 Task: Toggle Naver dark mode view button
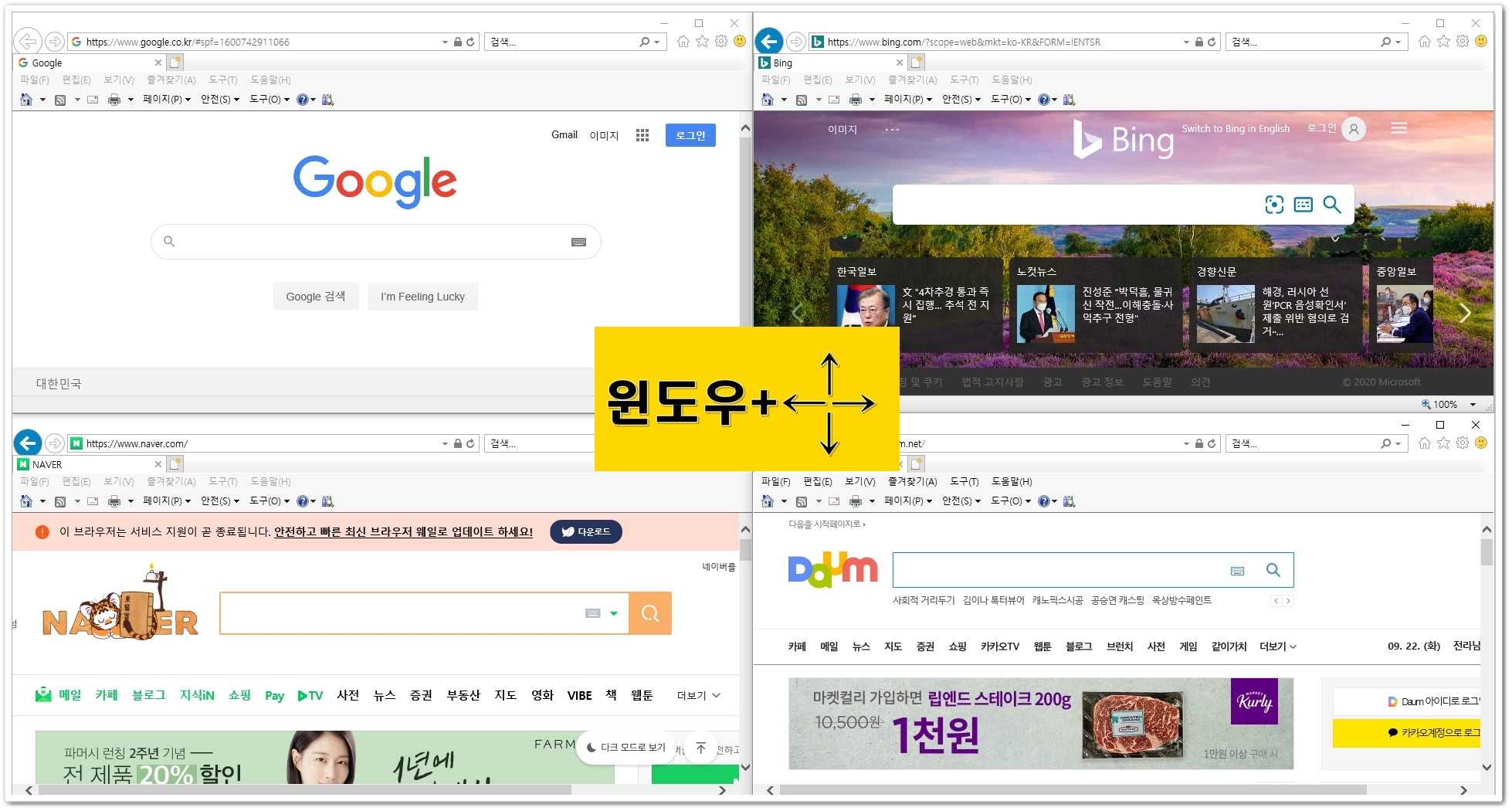coord(626,748)
